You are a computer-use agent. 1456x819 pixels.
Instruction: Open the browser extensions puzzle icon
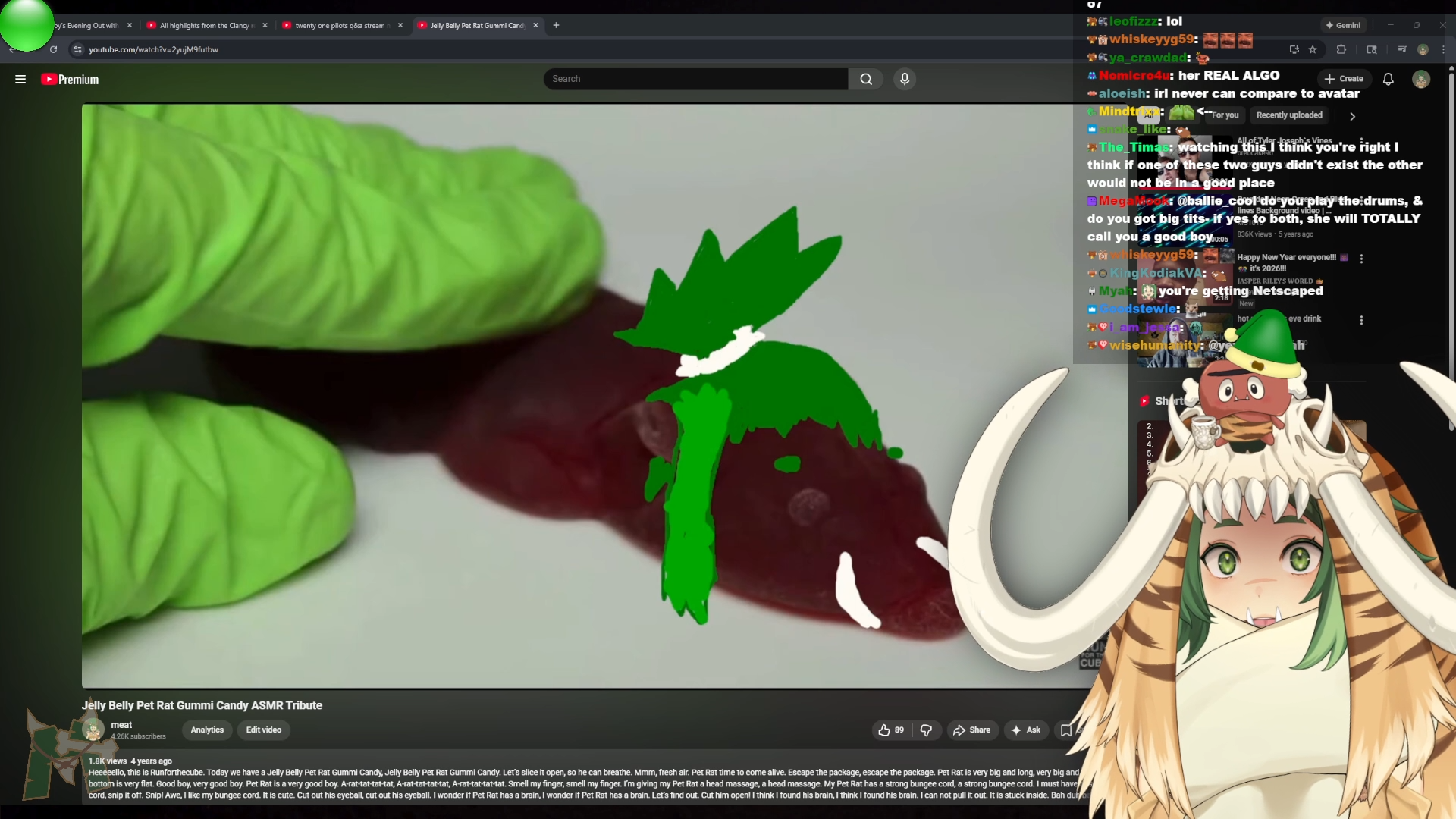coord(1341,49)
